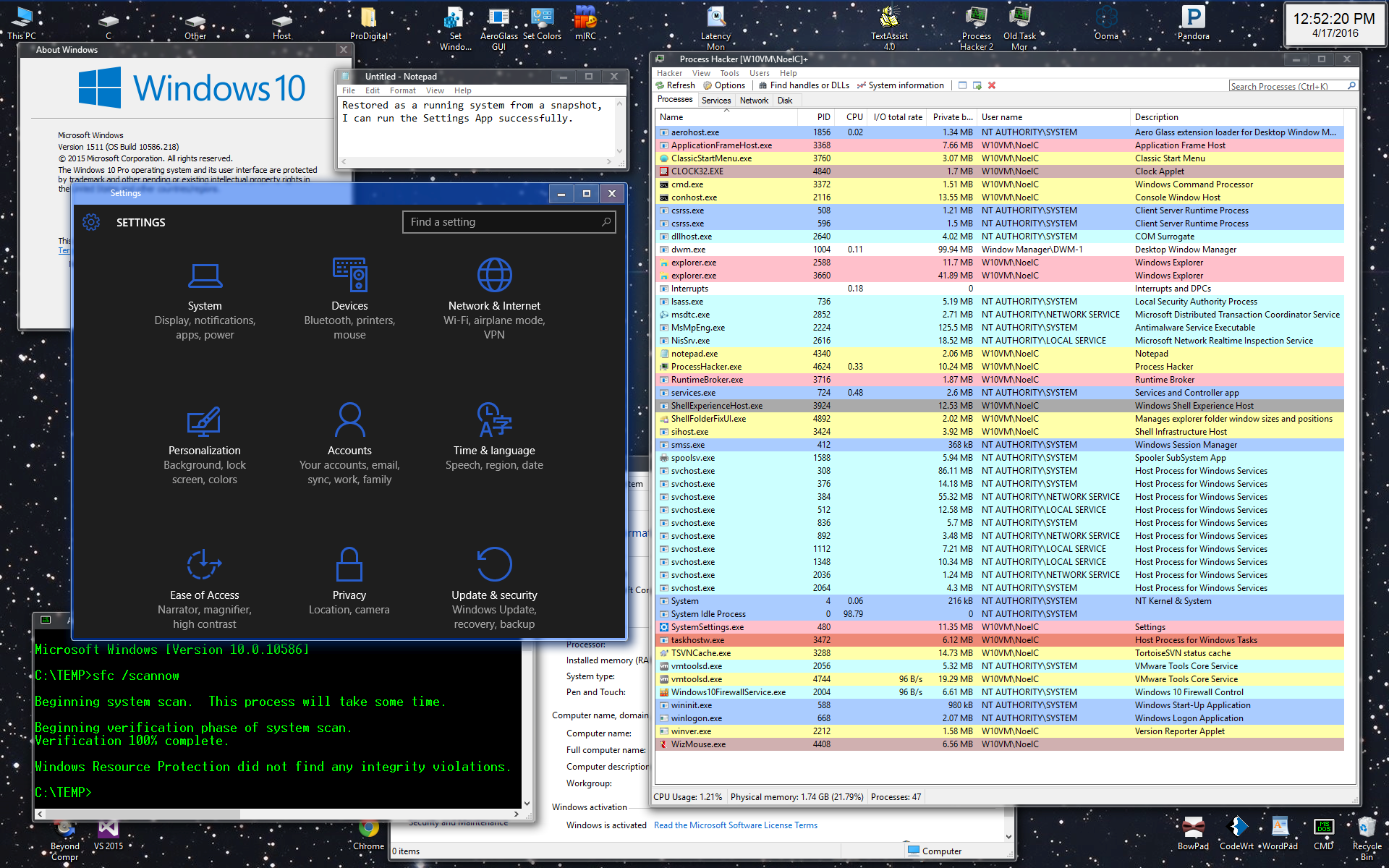Click Find handles or DLLs
The height and width of the screenshot is (868, 1389).
tap(804, 85)
